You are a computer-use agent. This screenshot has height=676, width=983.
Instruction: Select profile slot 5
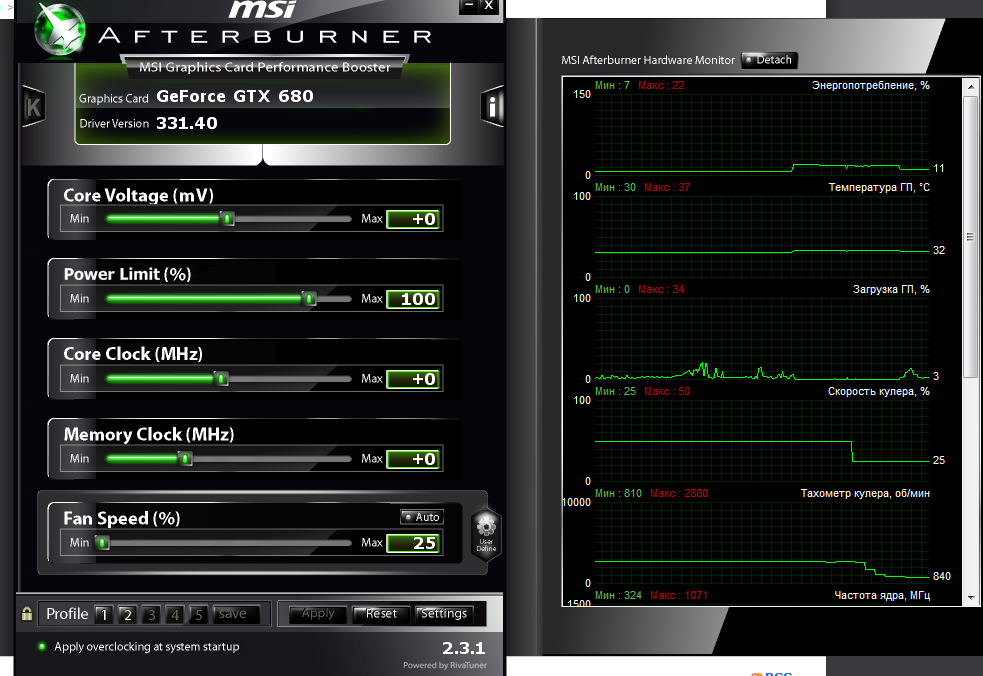pyautogui.click(x=199, y=614)
